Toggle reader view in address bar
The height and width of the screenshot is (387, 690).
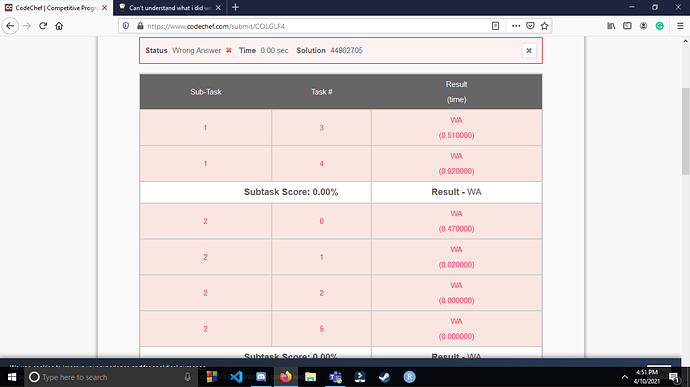(495, 26)
